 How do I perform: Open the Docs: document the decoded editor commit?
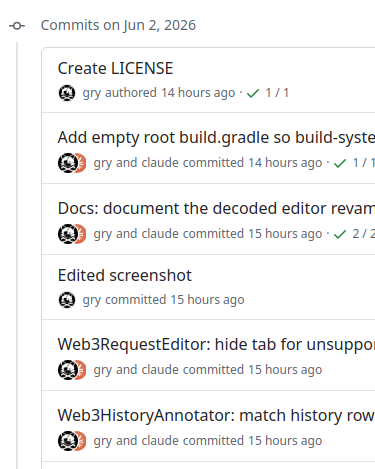216,209
